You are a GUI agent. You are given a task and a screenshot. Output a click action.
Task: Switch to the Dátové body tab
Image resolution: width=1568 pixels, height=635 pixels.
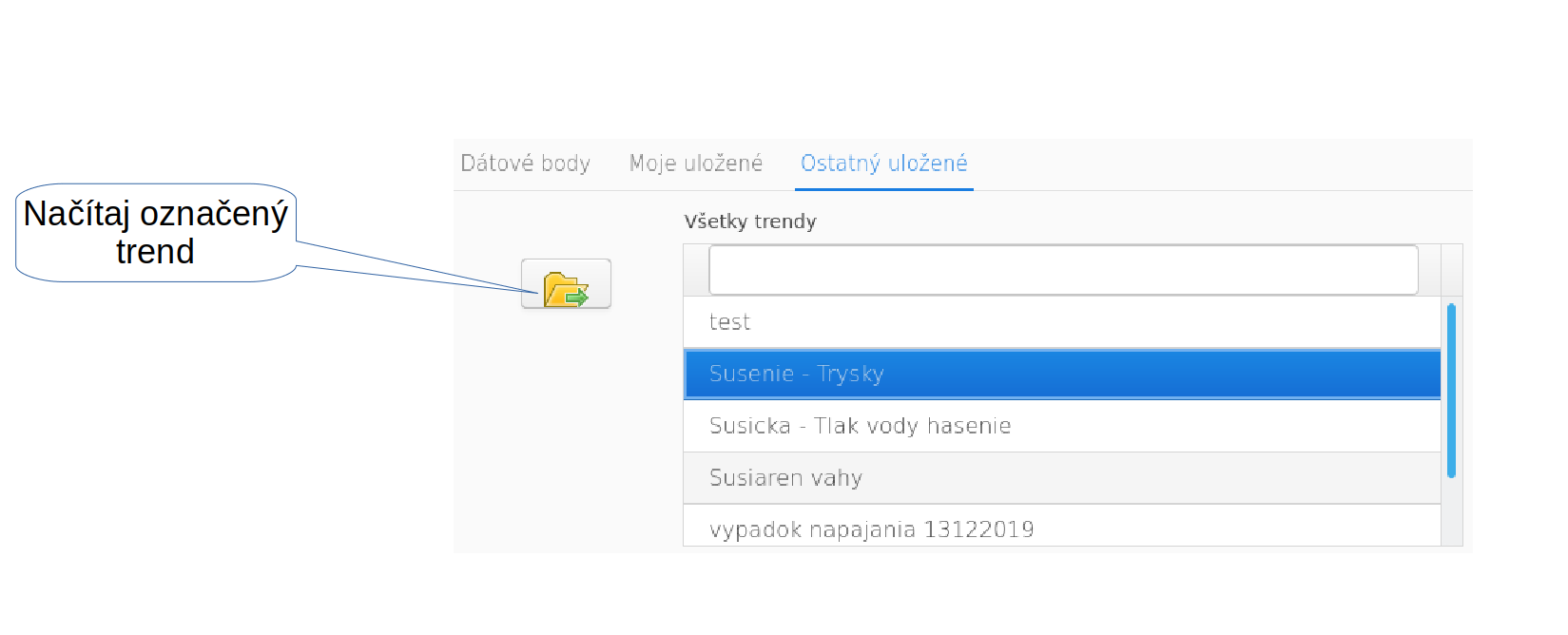(x=525, y=164)
